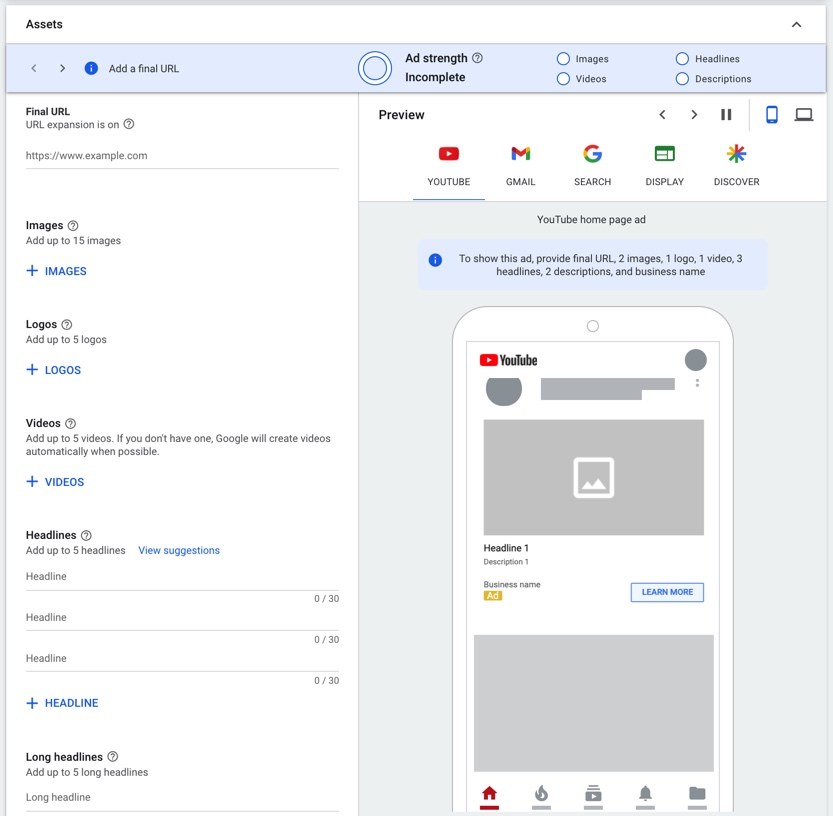The image size is (833, 816).
Task: Go to next asset tip arrow
Action: 62,69
